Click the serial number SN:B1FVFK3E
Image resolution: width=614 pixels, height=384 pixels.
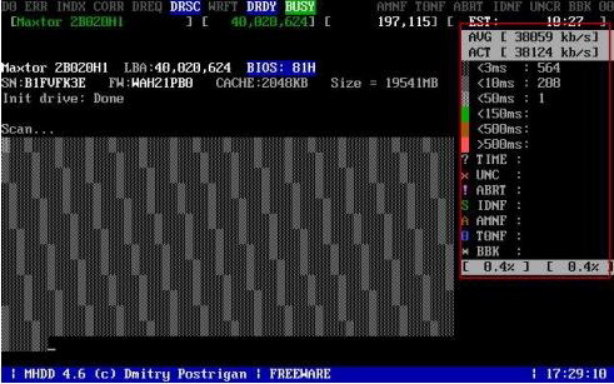[43, 83]
